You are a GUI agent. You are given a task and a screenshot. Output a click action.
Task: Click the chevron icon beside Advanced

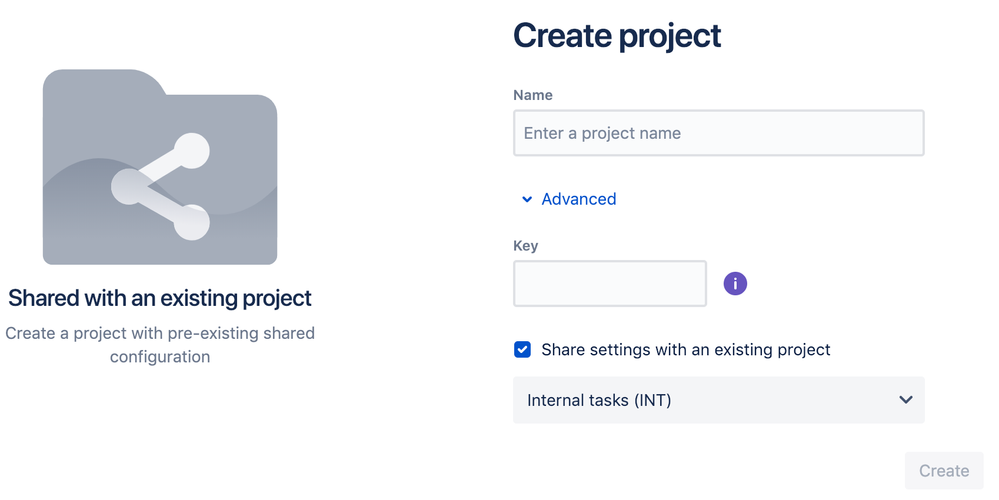tap(527, 200)
